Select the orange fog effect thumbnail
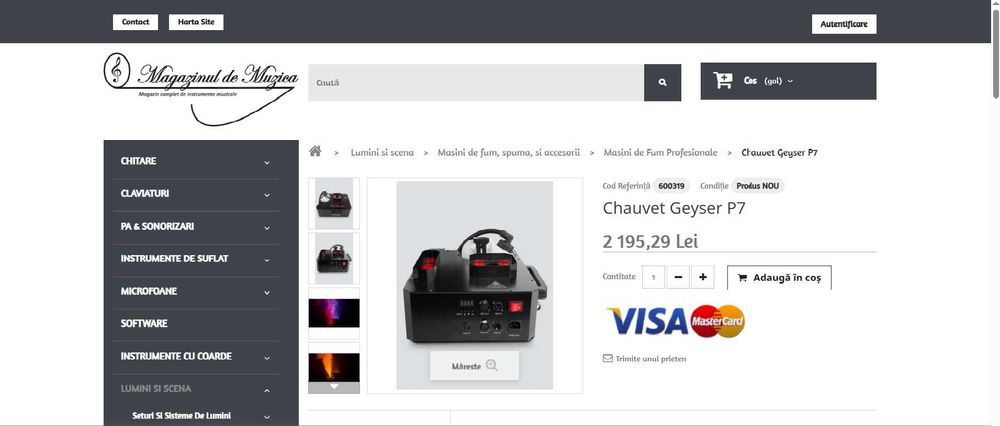 pos(334,367)
